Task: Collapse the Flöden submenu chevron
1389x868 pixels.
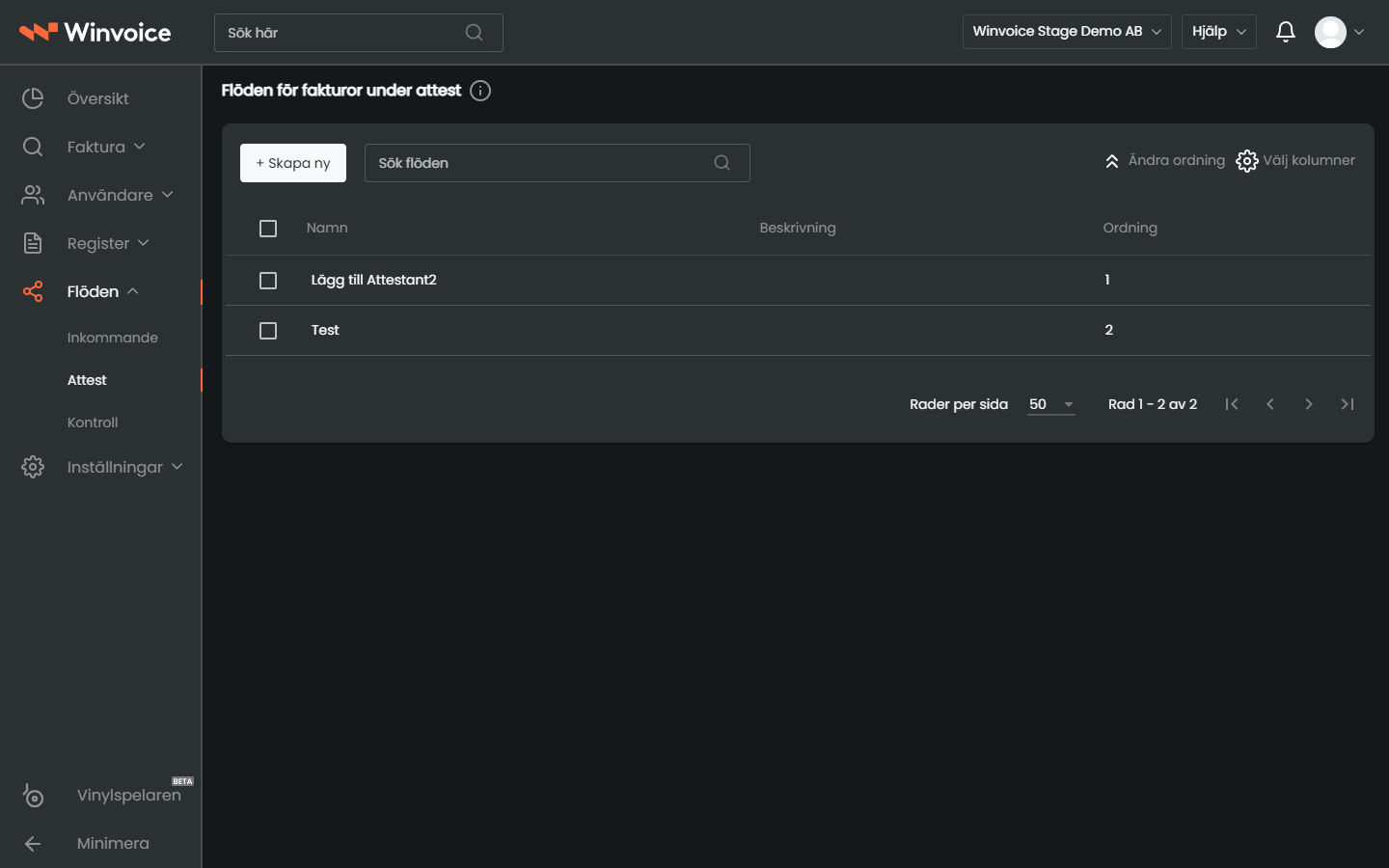Action: 133,291
